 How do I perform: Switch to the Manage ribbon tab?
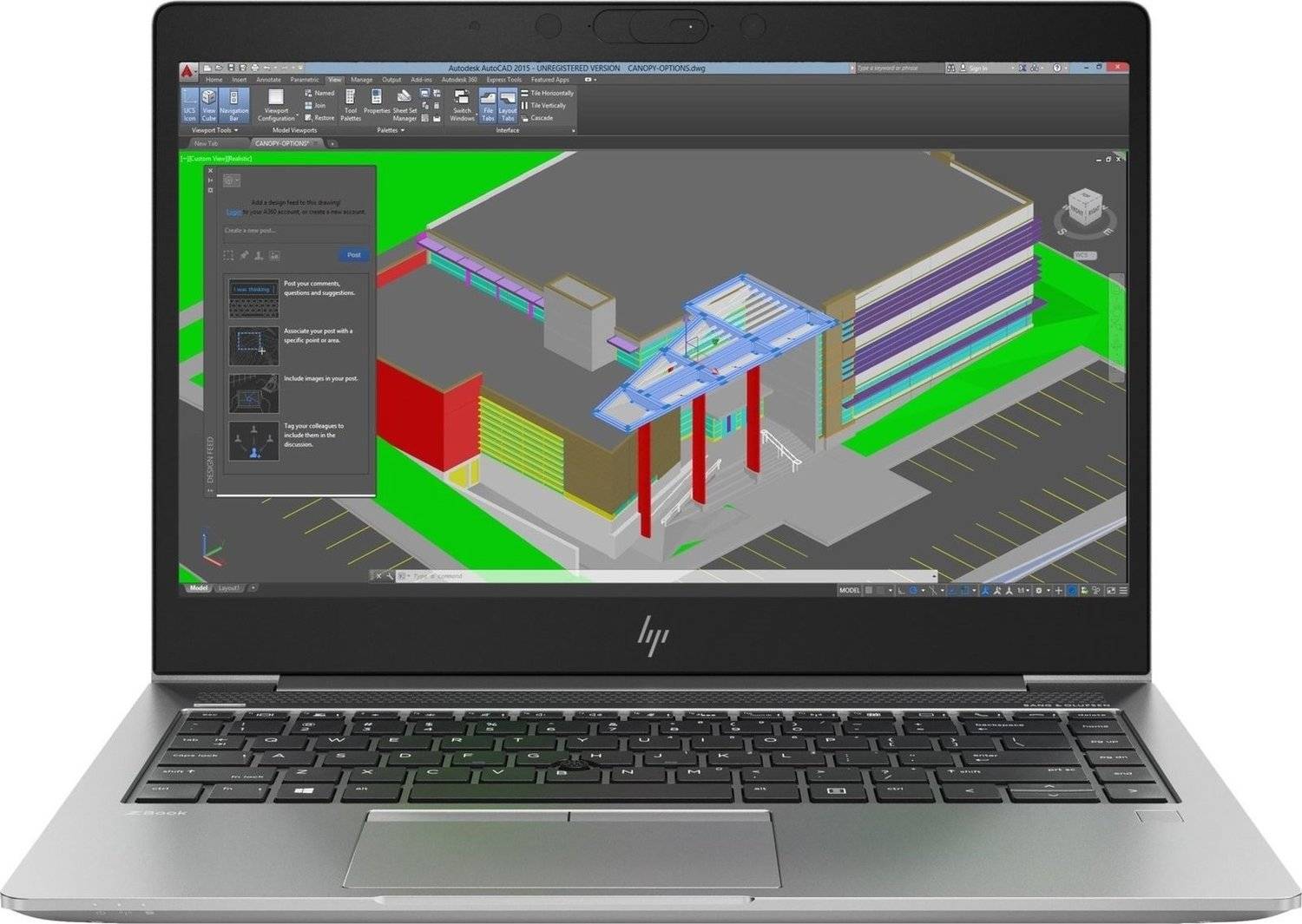pyautogui.click(x=361, y=80)
